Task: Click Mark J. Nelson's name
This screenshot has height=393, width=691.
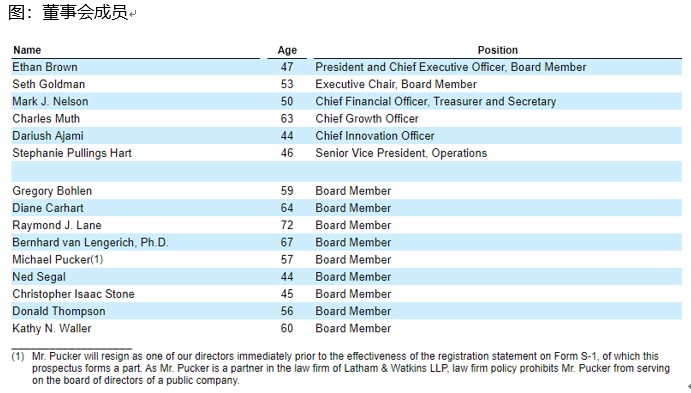Action: 50,101
